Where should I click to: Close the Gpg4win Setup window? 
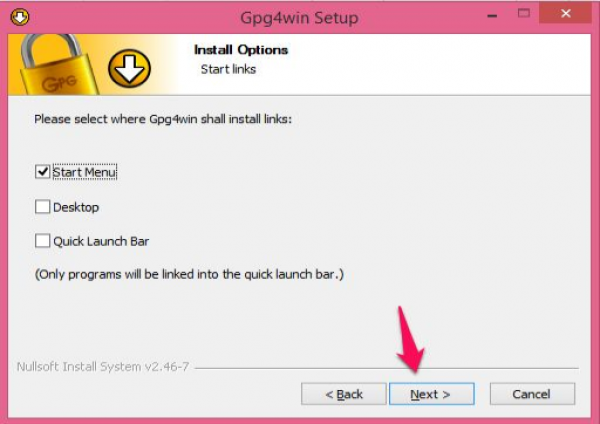(x=565, y=13)
